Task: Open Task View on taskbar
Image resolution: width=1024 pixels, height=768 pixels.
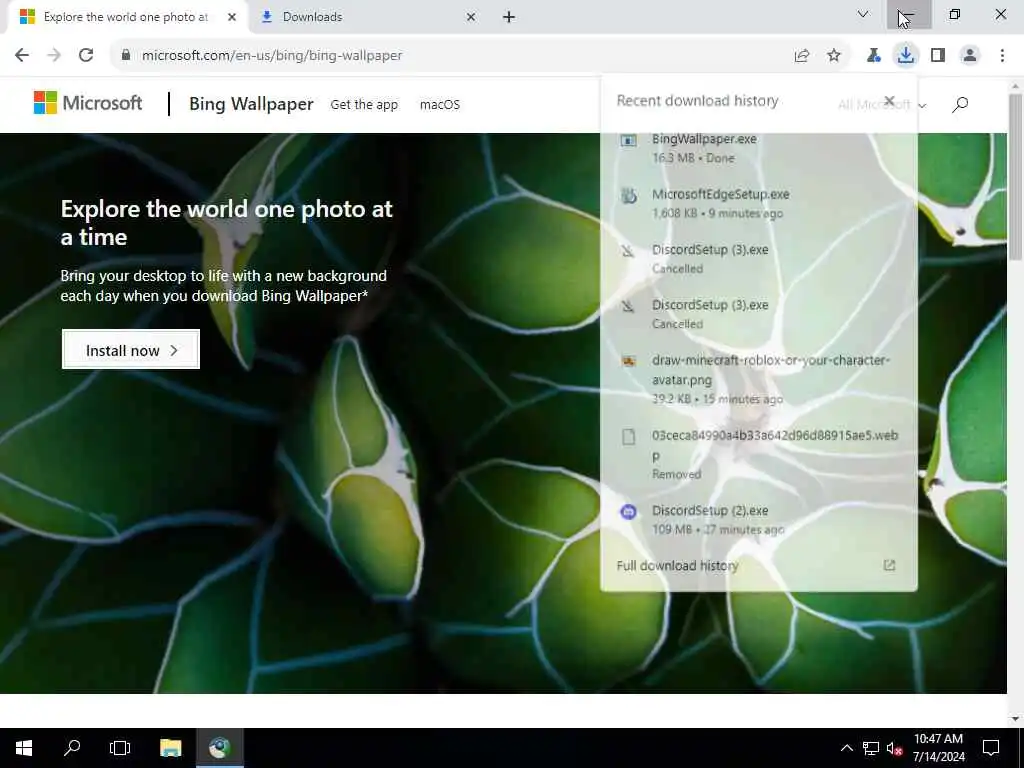Action: (x=120, y=748)
